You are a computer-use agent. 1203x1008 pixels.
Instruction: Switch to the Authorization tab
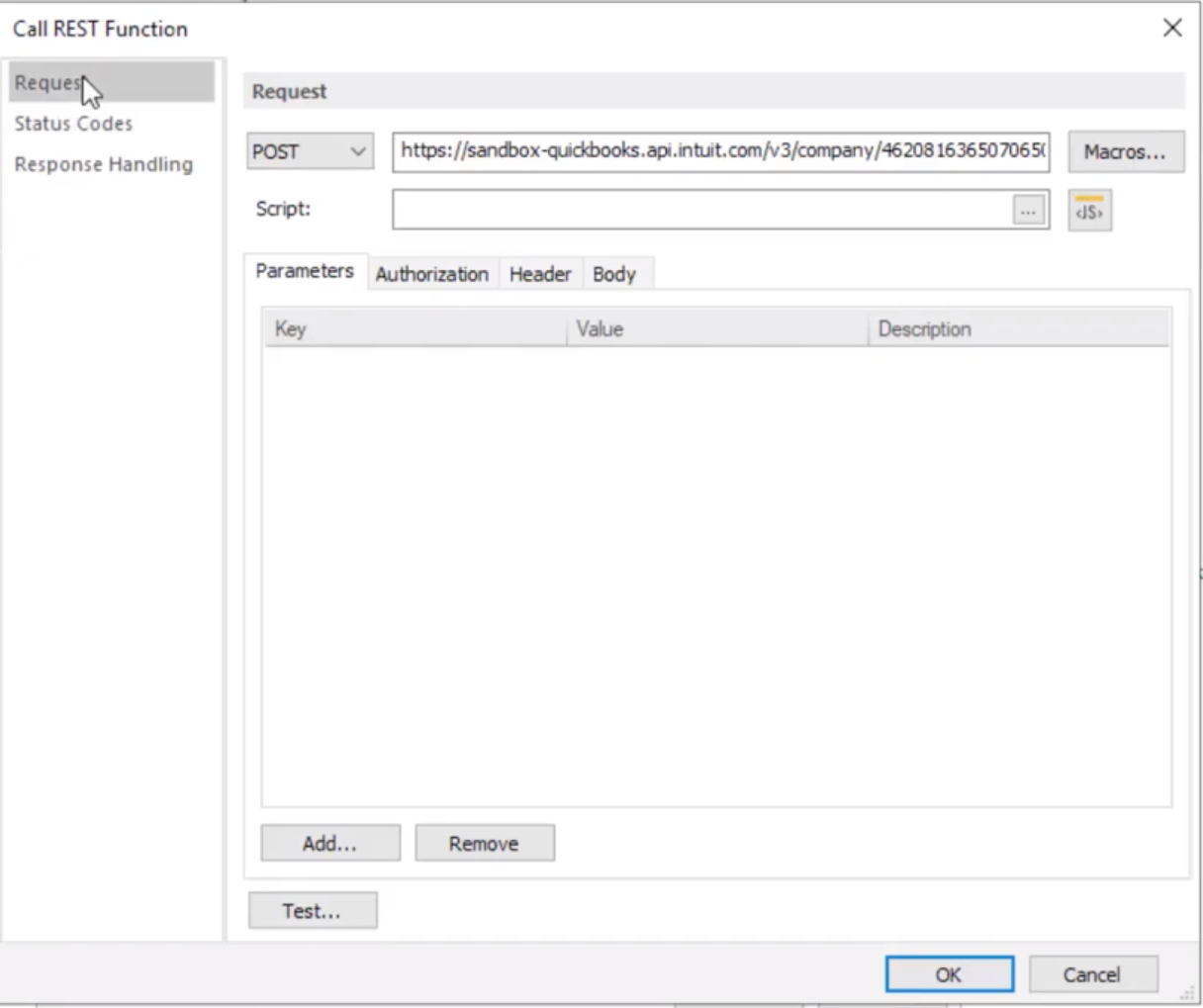click(430, 274)
